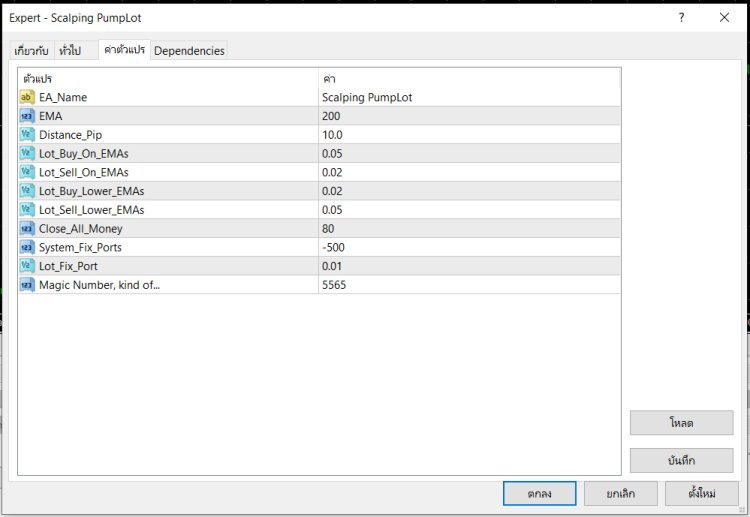
Task: Open the help question mark button
Action: point(681,18)
